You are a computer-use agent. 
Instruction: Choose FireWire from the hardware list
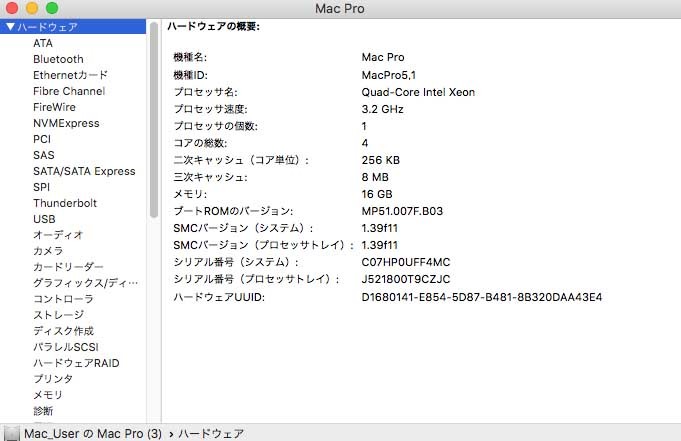click(54, 107)
